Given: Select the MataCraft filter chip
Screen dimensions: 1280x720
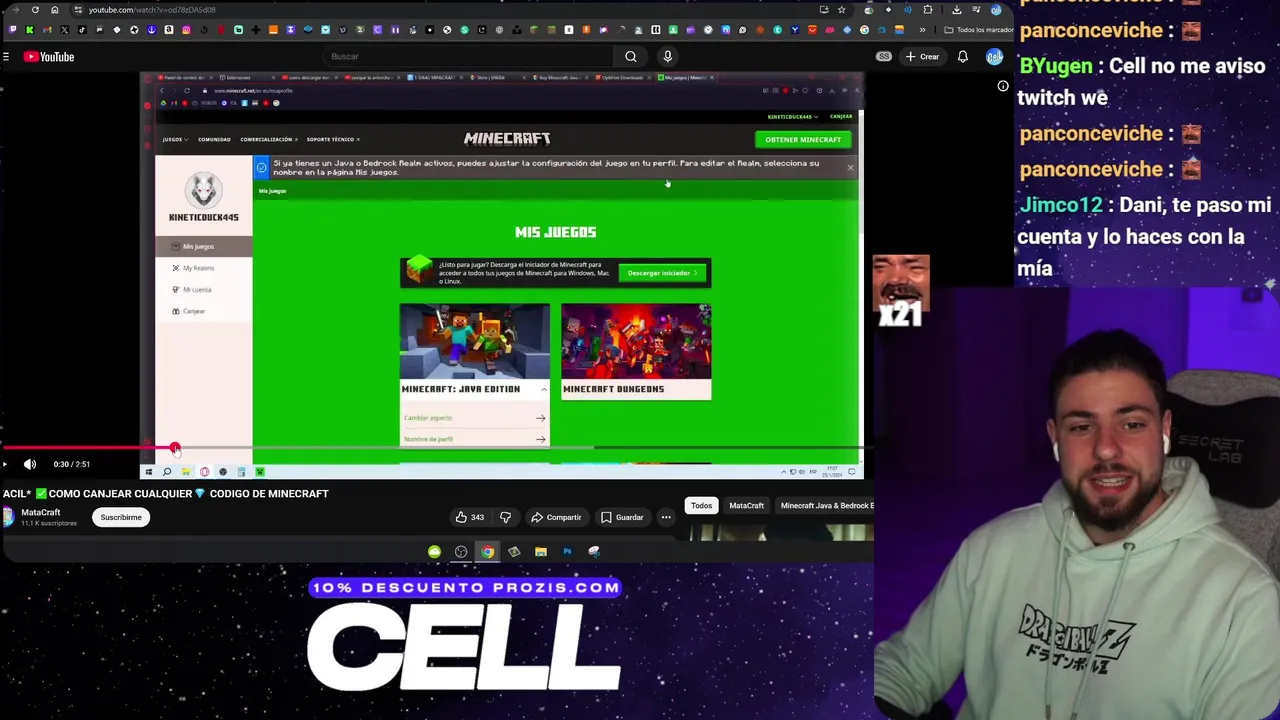Looking at the screenshot, I should click(746, 506).
